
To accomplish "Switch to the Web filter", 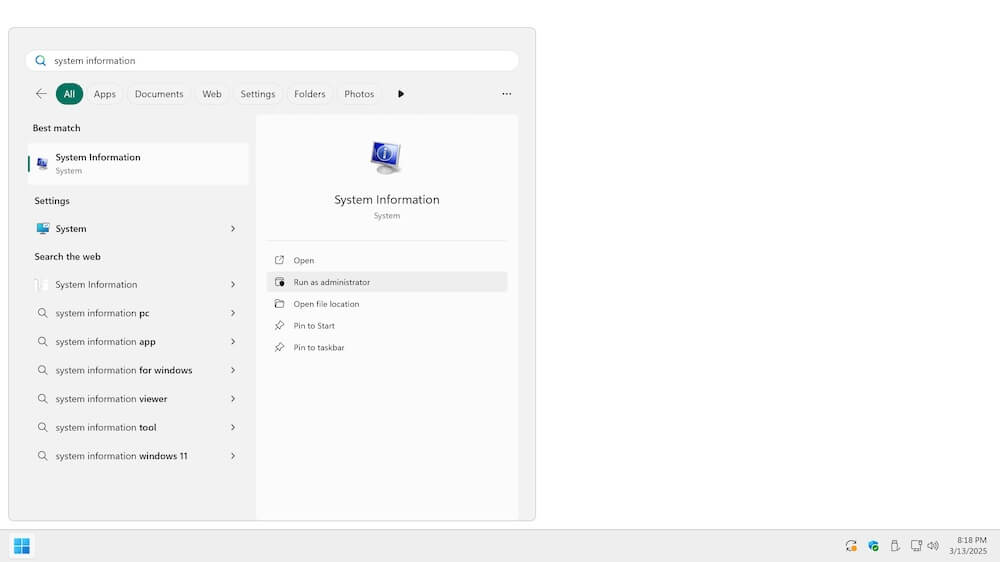I will coord(212,94).
